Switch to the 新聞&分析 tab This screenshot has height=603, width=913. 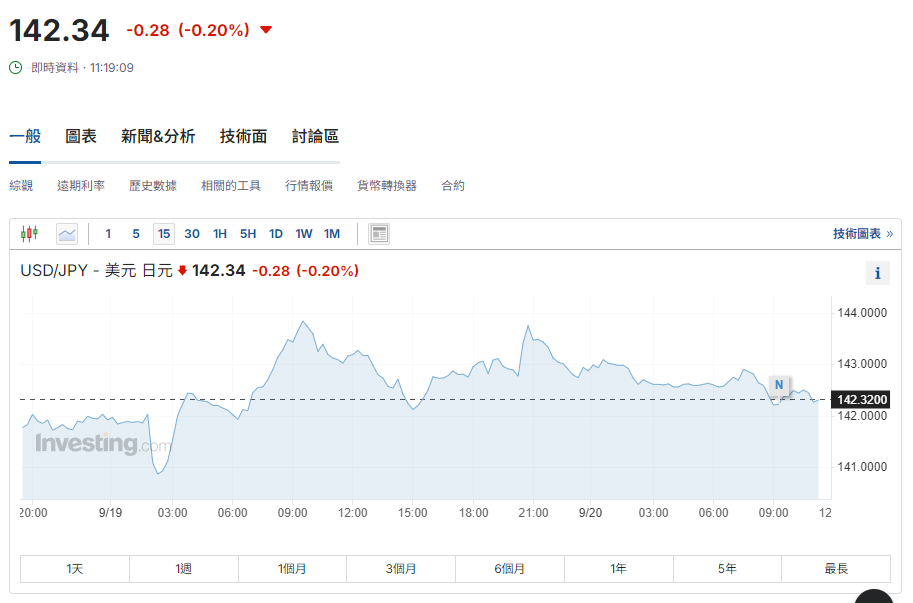pyautogui.click(x=158, y=137)
